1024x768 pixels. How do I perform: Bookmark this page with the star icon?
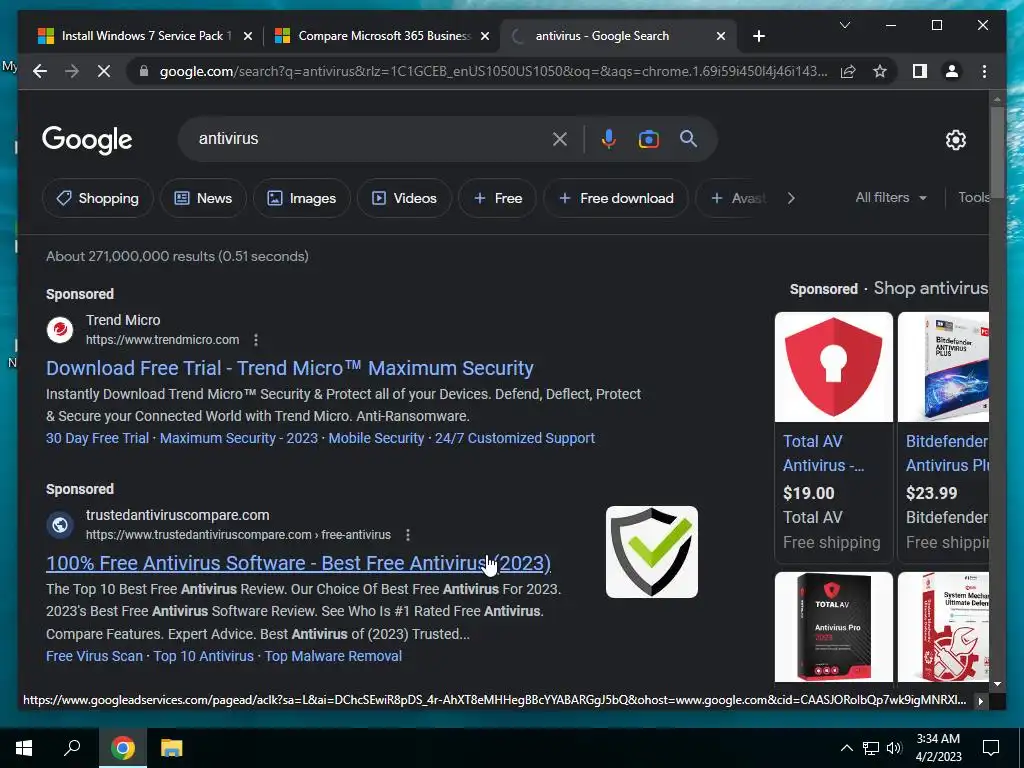(x=880, y=71)
